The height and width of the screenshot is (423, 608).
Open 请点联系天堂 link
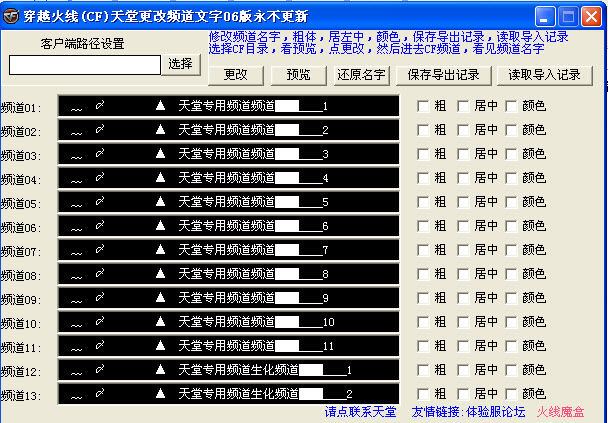pos(361,412)
